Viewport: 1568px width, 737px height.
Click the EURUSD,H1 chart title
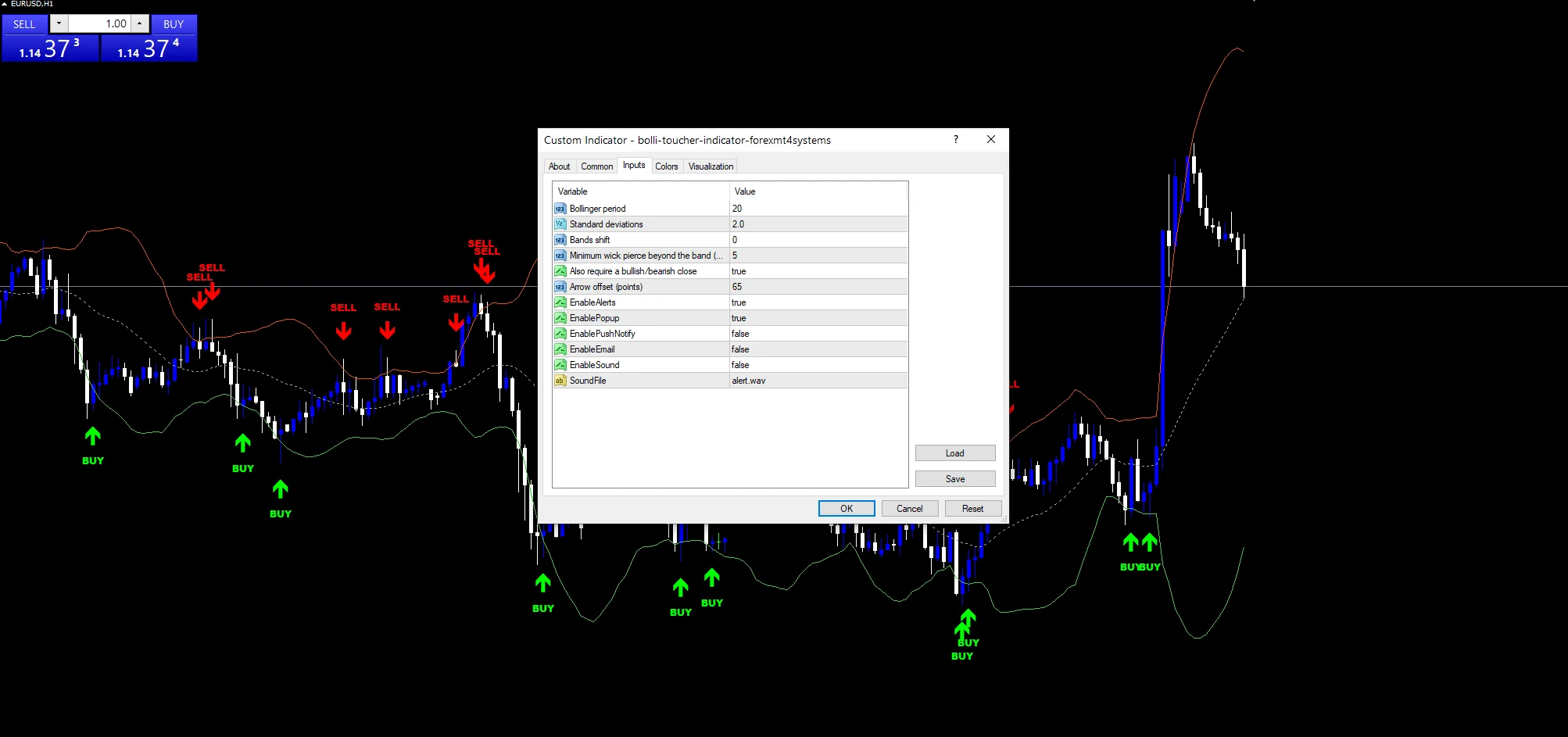tap(32, 4)
